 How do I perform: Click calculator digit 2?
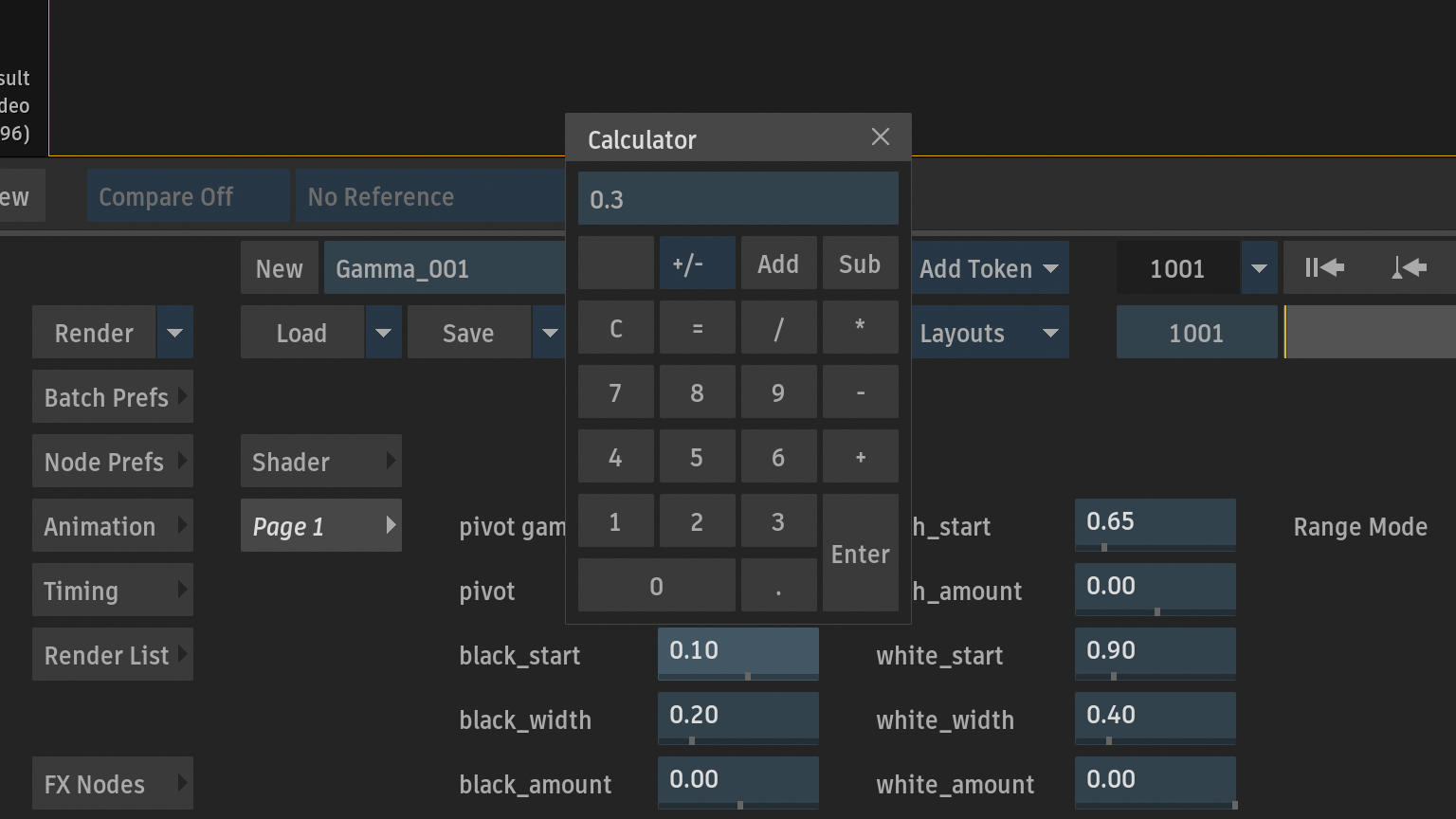pyautogui.click(x=698, y=520)
